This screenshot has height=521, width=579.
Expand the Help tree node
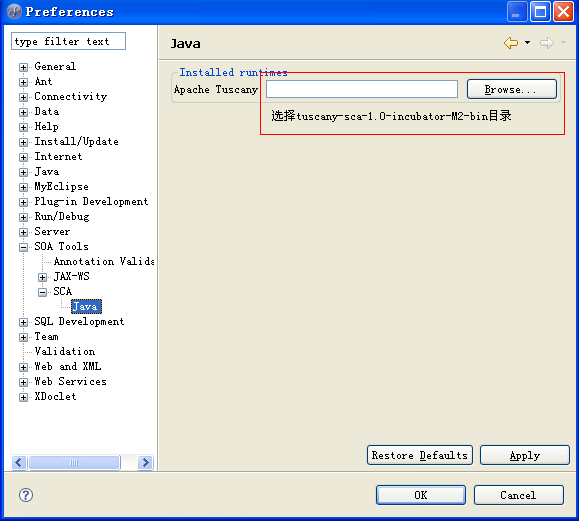click(x=23, y=127)
